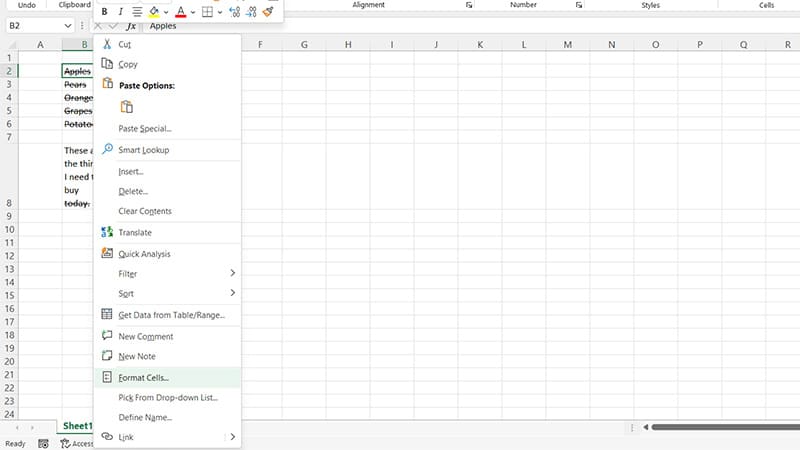Click the horizontal scrollbar left arrow
This screenshot has height=450, width=800.
646,427
